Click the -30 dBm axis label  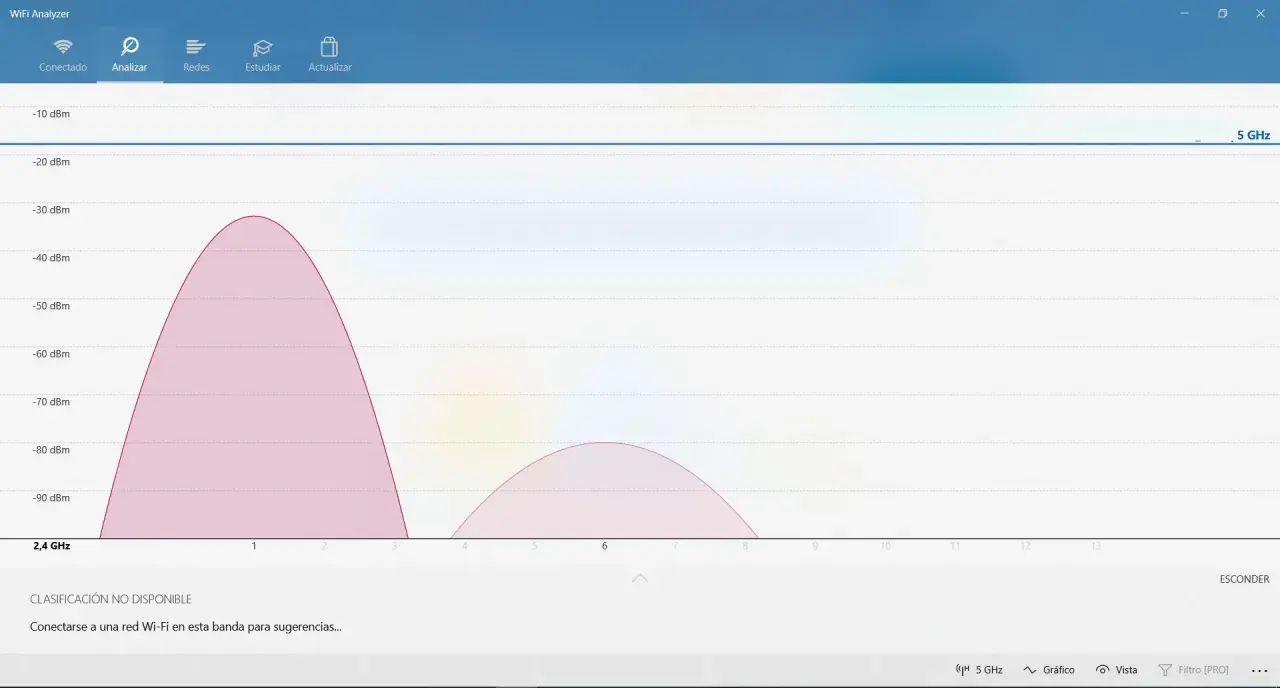51,210
